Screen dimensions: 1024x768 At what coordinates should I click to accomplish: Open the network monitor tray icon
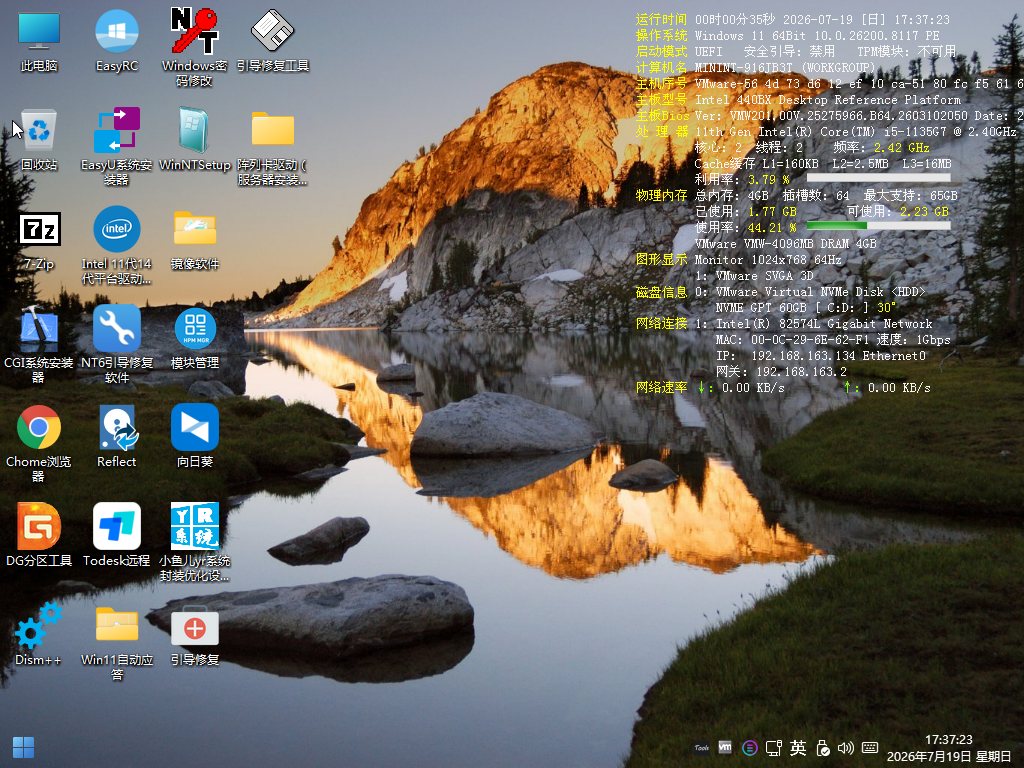pyautogui.click(x=774, y=748)
